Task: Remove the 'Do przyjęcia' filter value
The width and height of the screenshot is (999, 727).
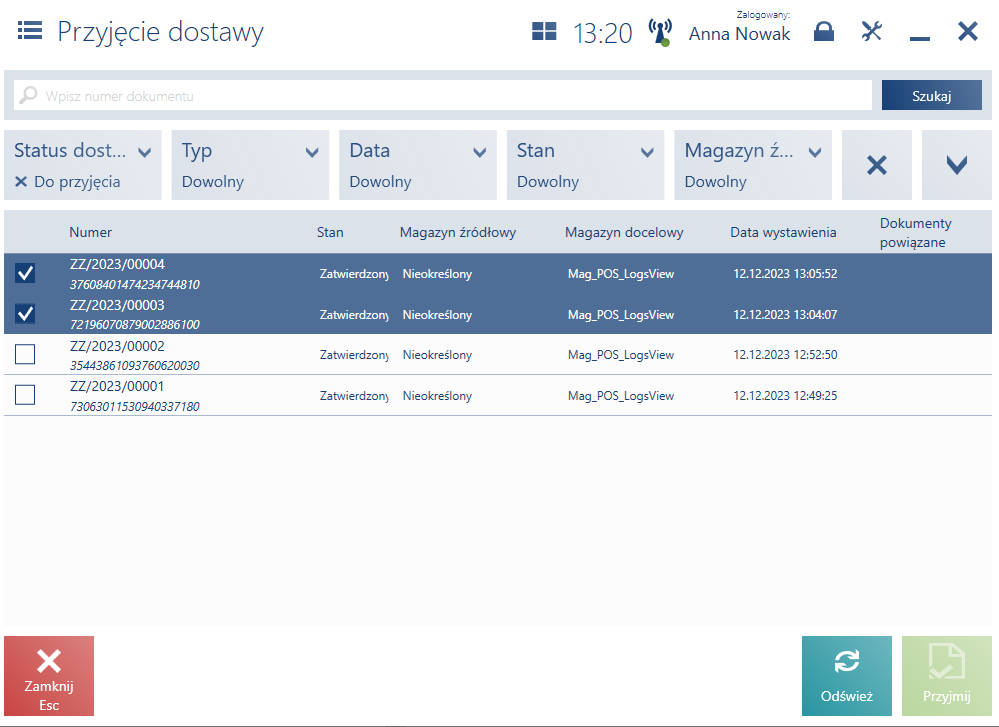Action: (21, 182)
